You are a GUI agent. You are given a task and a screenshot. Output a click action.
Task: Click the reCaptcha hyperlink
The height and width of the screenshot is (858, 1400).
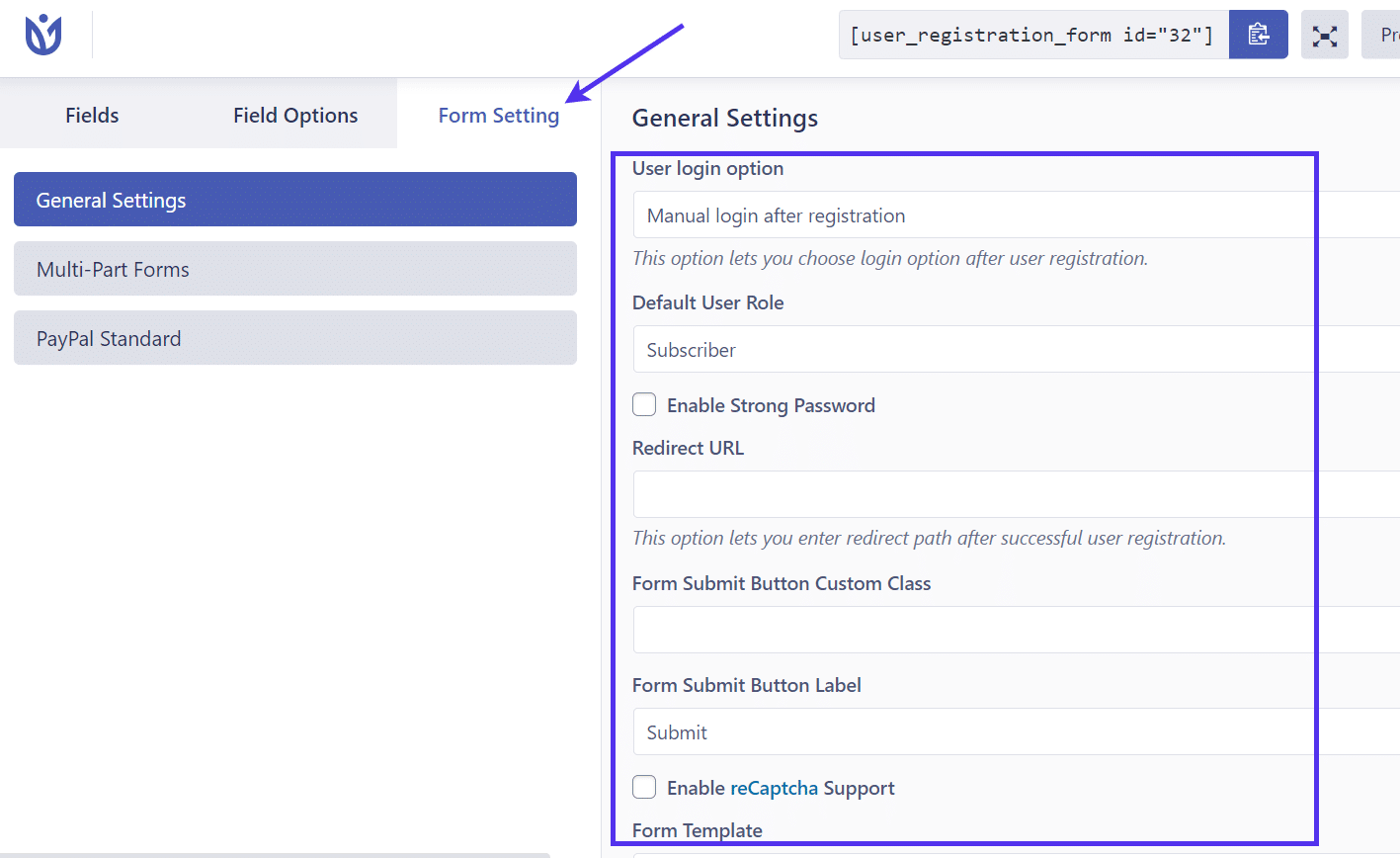(774, 787)
